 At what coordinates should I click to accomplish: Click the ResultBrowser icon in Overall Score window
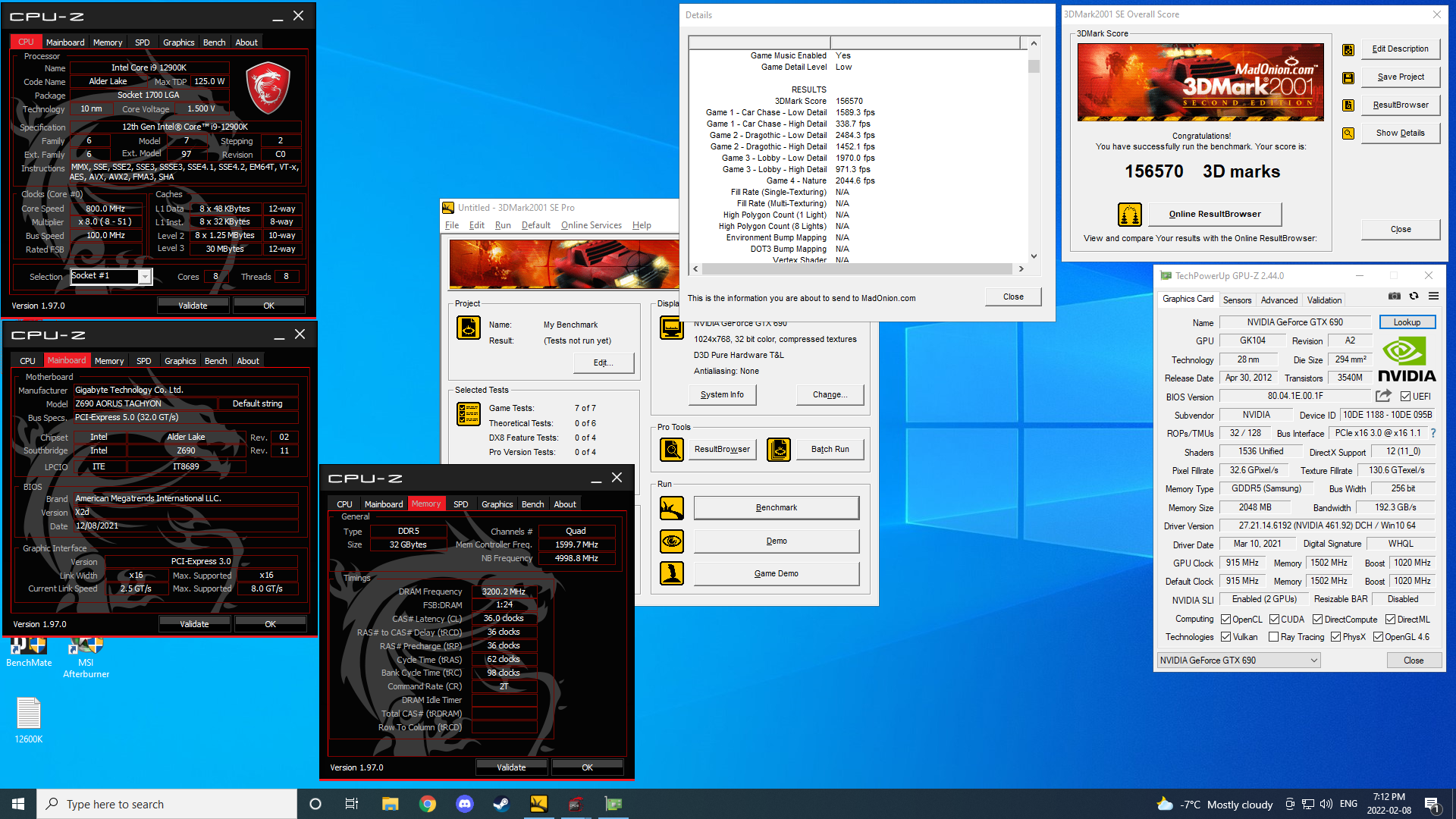[x=1348, y=105]
